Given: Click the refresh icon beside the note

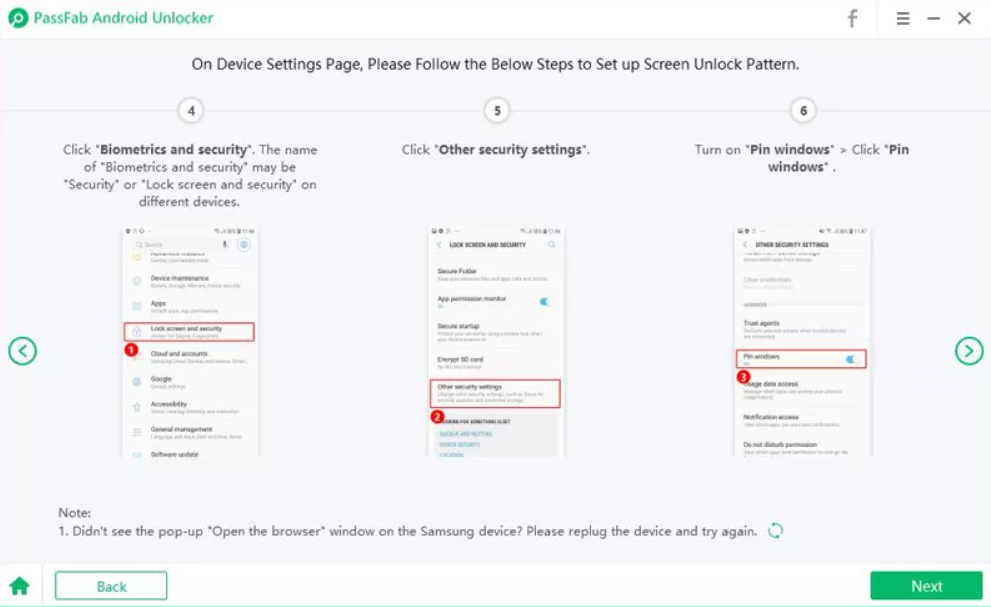Looking at the screenshot, I should [x=775, y=530].
